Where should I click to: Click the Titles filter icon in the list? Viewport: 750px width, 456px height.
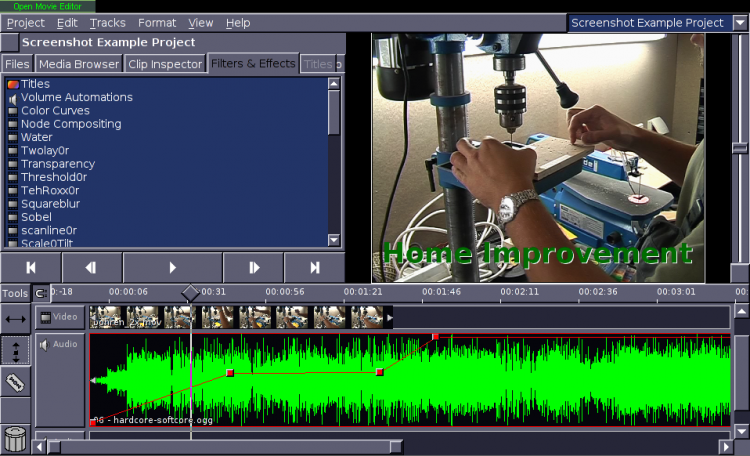click(x=13, y=84)
